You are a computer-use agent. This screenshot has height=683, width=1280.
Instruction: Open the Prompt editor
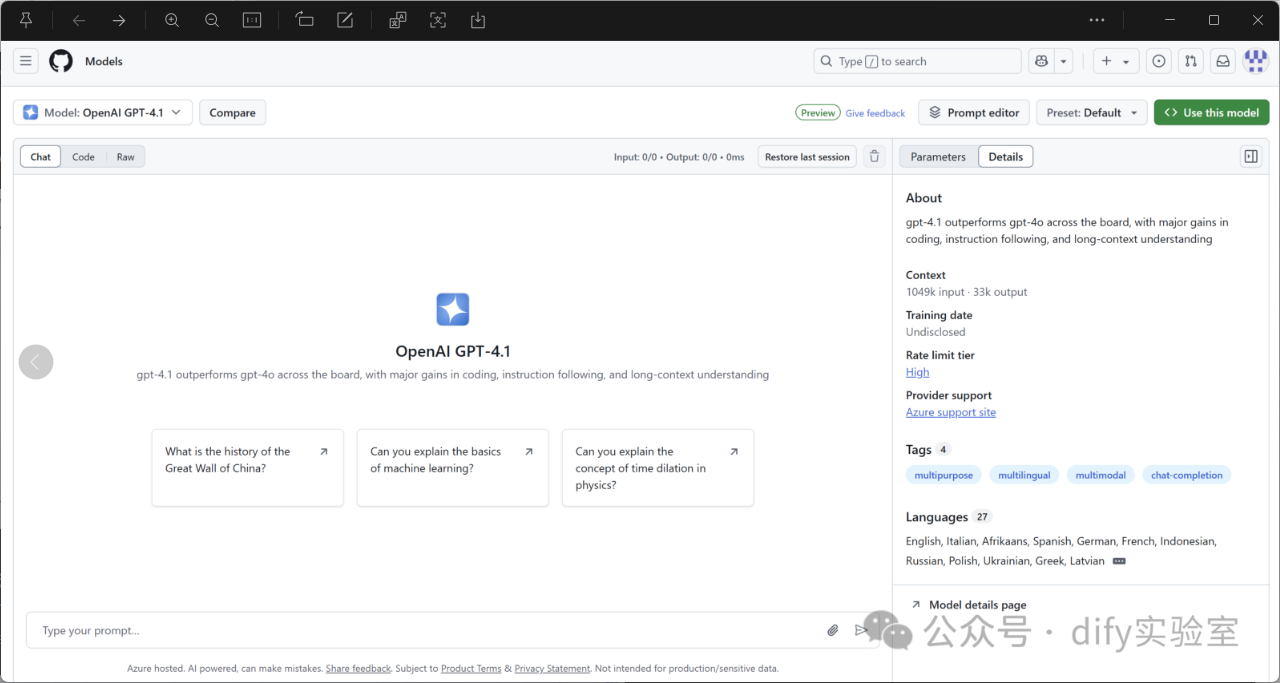pos(972,113)
